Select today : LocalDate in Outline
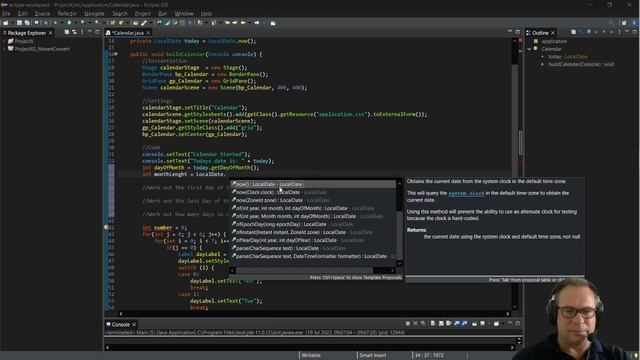Screen dimensions: 640x360 pyautogui.click(x=567, y=57)
